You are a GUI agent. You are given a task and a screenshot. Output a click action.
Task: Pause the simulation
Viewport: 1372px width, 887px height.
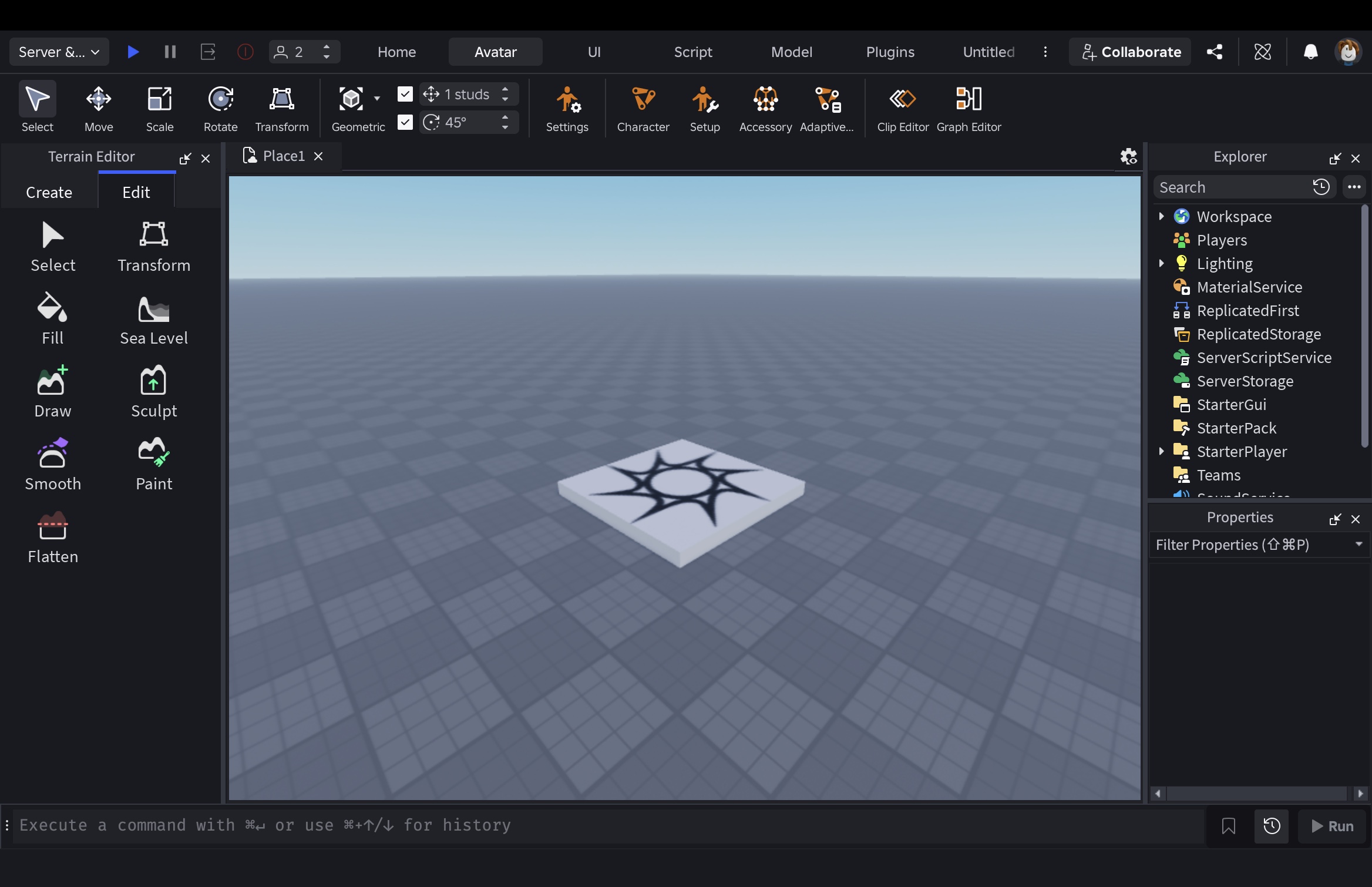coord(170,52)
